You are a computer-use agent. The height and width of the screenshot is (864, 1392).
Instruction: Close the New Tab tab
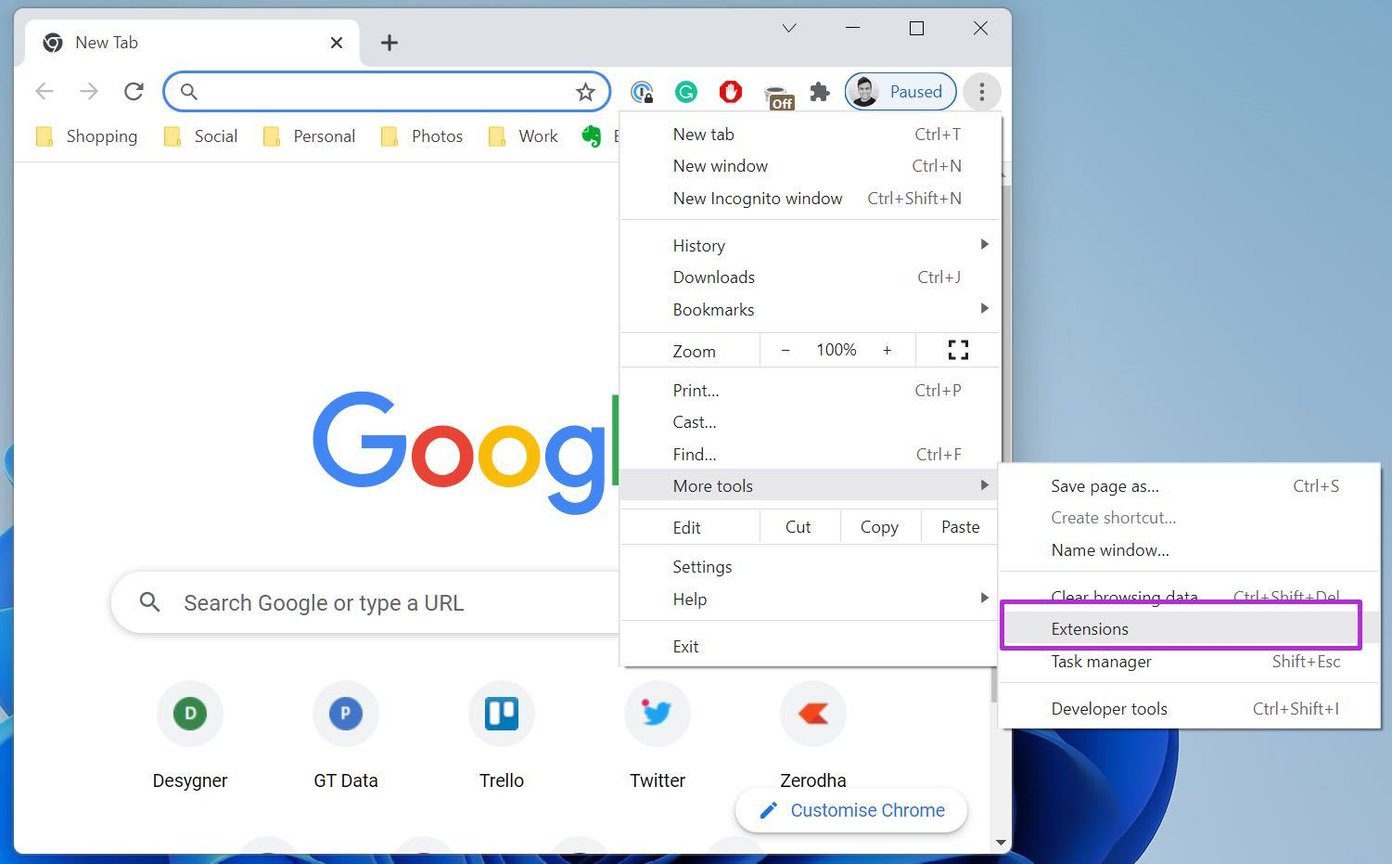336,42
